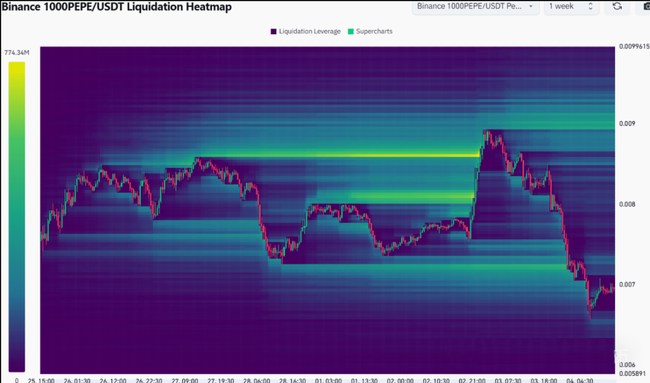Click the 774.34M scale maximum label

17,53
